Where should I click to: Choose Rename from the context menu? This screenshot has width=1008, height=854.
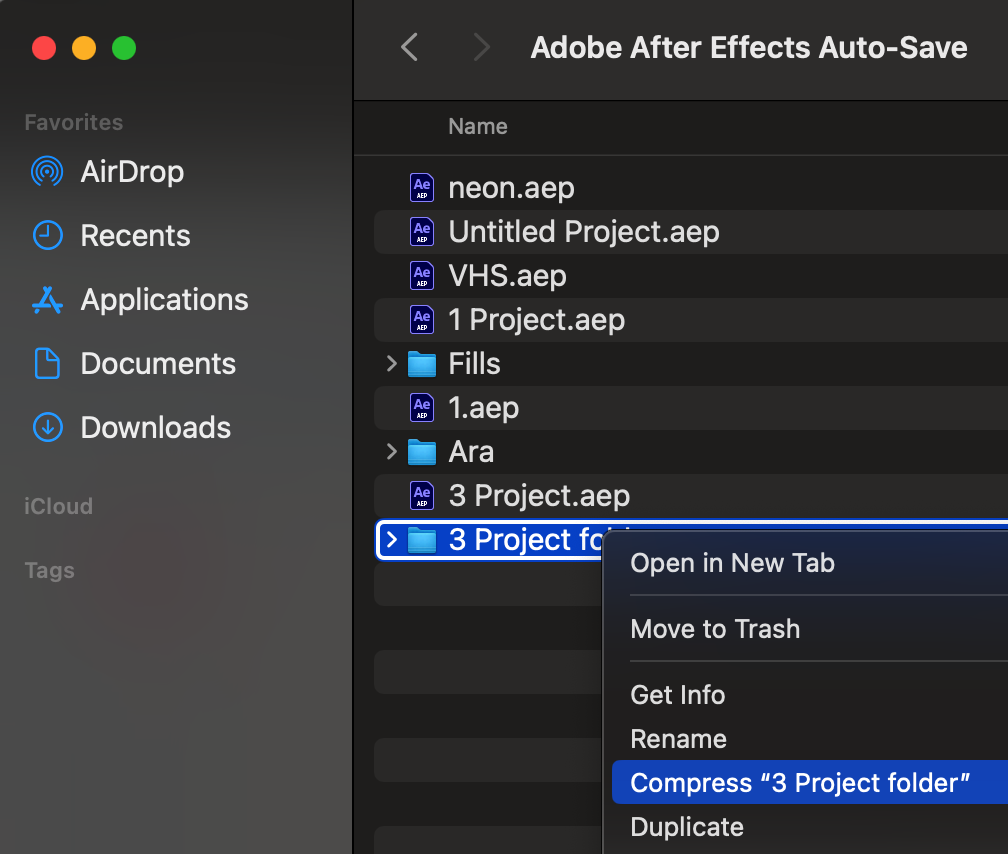click(678, 739)
